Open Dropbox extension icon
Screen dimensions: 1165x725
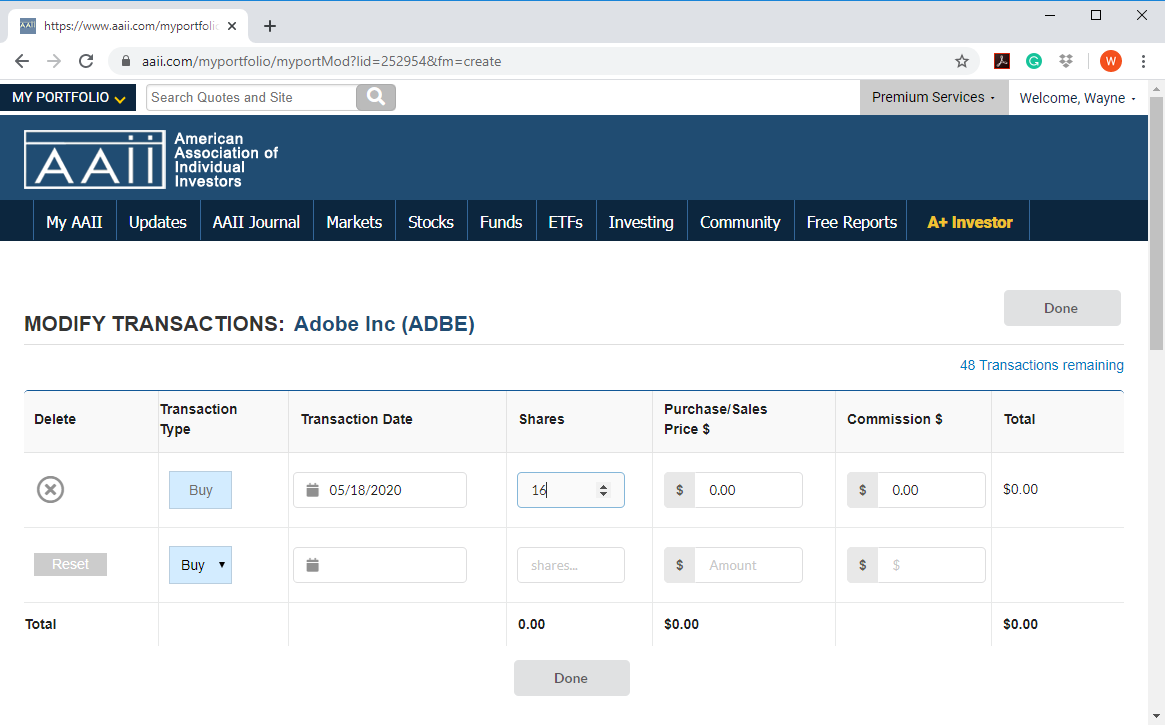[1066, 62]
